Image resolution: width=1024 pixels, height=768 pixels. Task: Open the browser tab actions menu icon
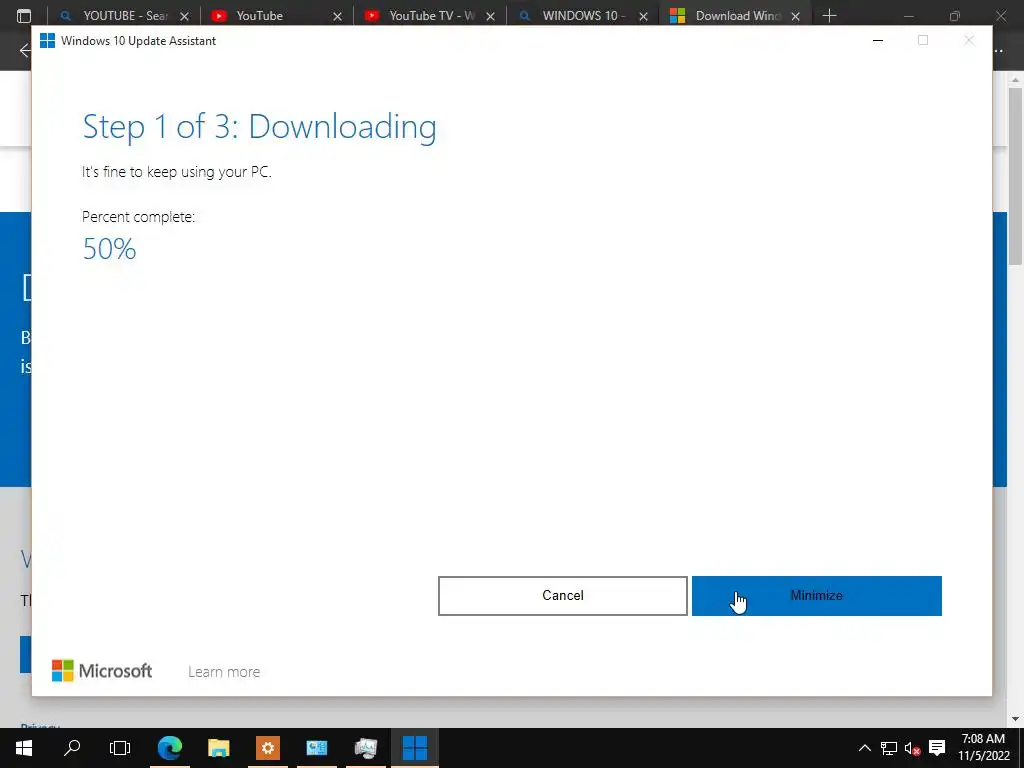click(x=24, y=16)
